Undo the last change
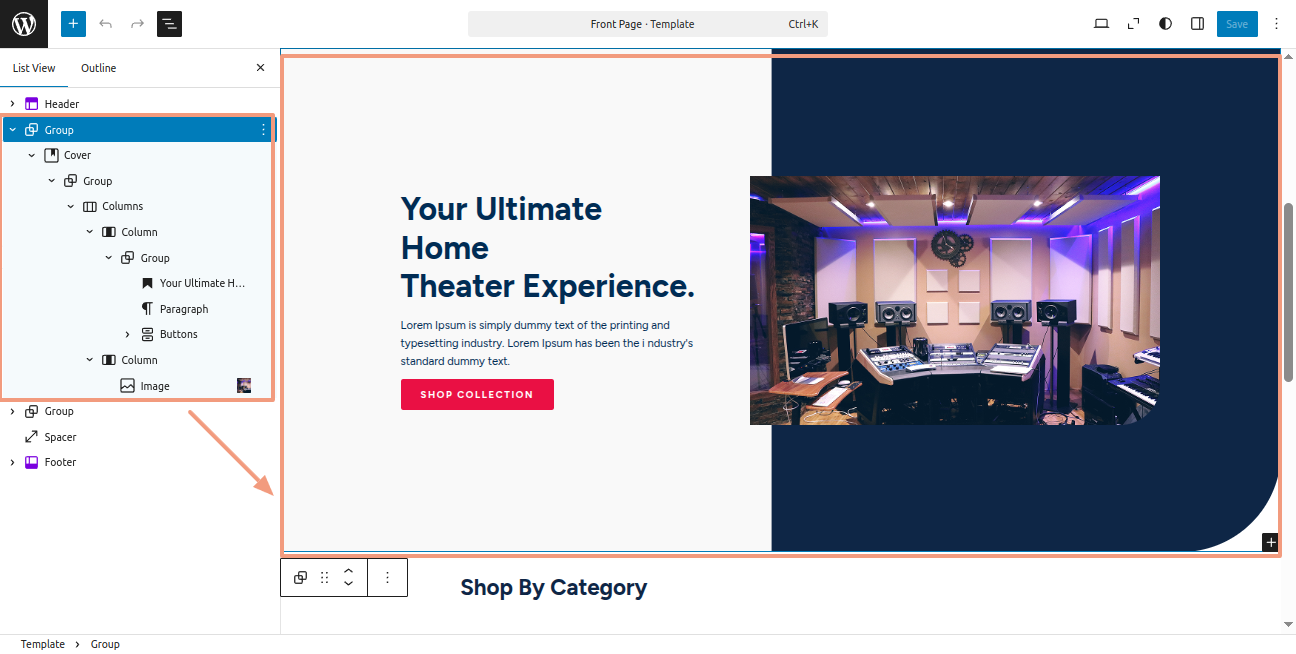This screenshot has height=654, width=1296. tap(105, 24)
